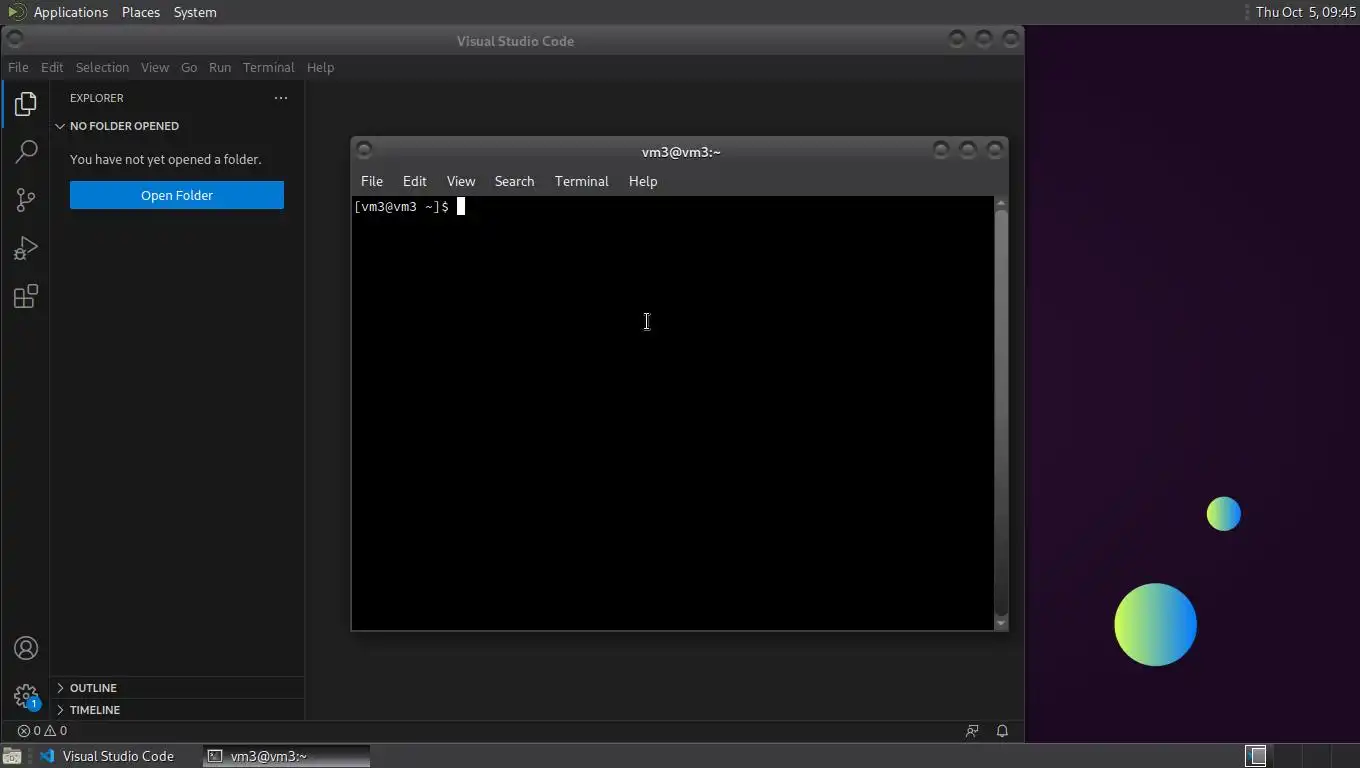Open the Manage gear icon
The width and height of the screenshot is (1360, 768).
point(26,696)
